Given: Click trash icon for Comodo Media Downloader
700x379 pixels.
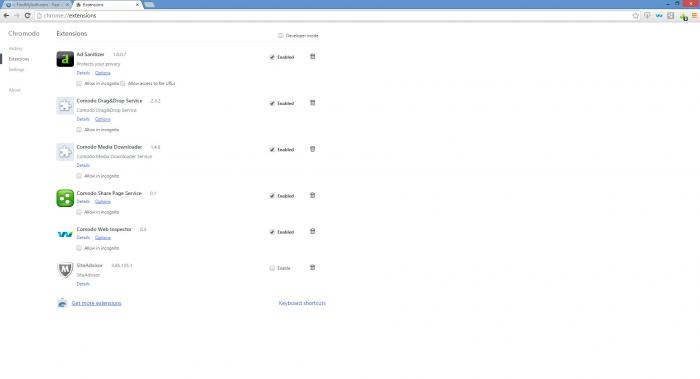Looking at the screenshot, I should 312,149.
